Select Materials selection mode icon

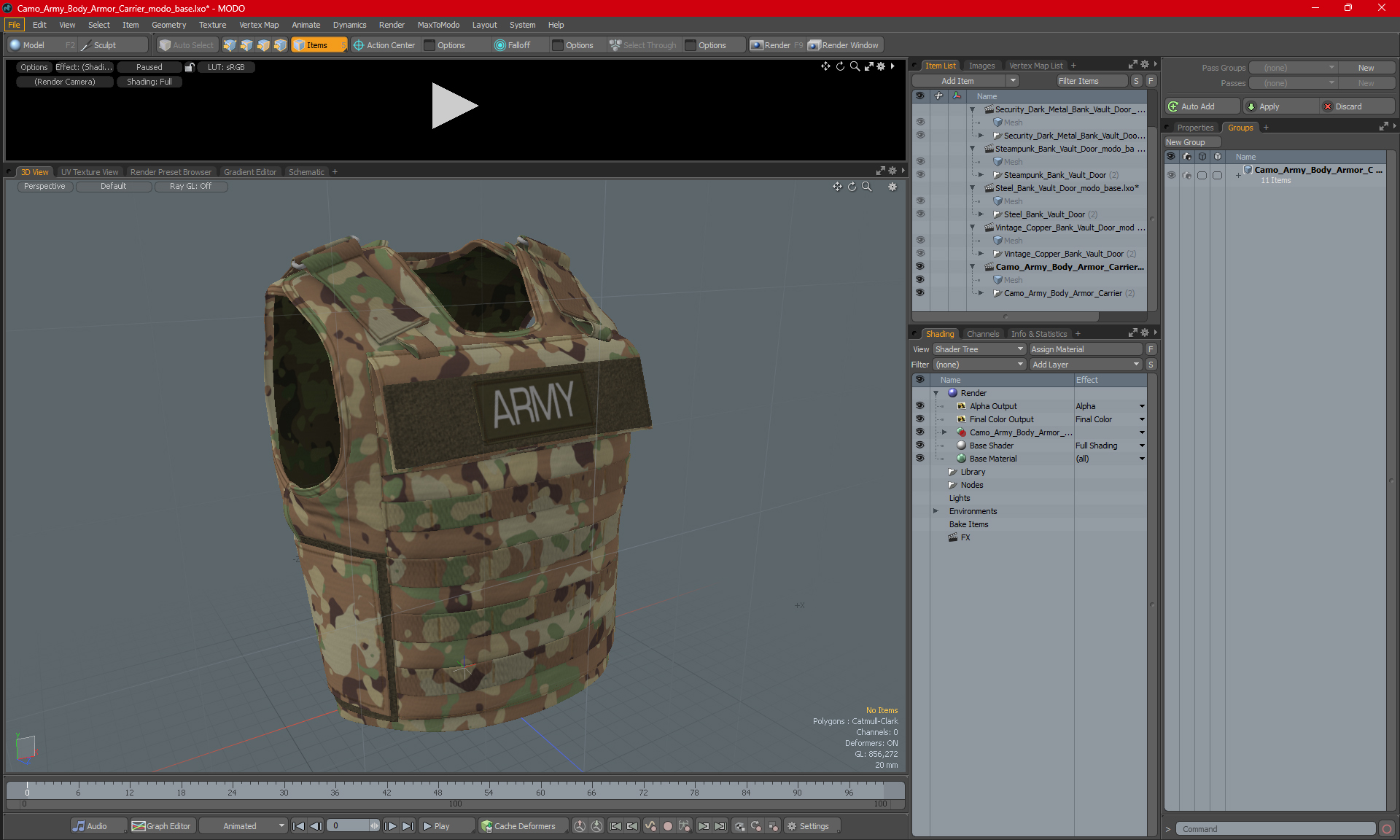tap(280, 45)
